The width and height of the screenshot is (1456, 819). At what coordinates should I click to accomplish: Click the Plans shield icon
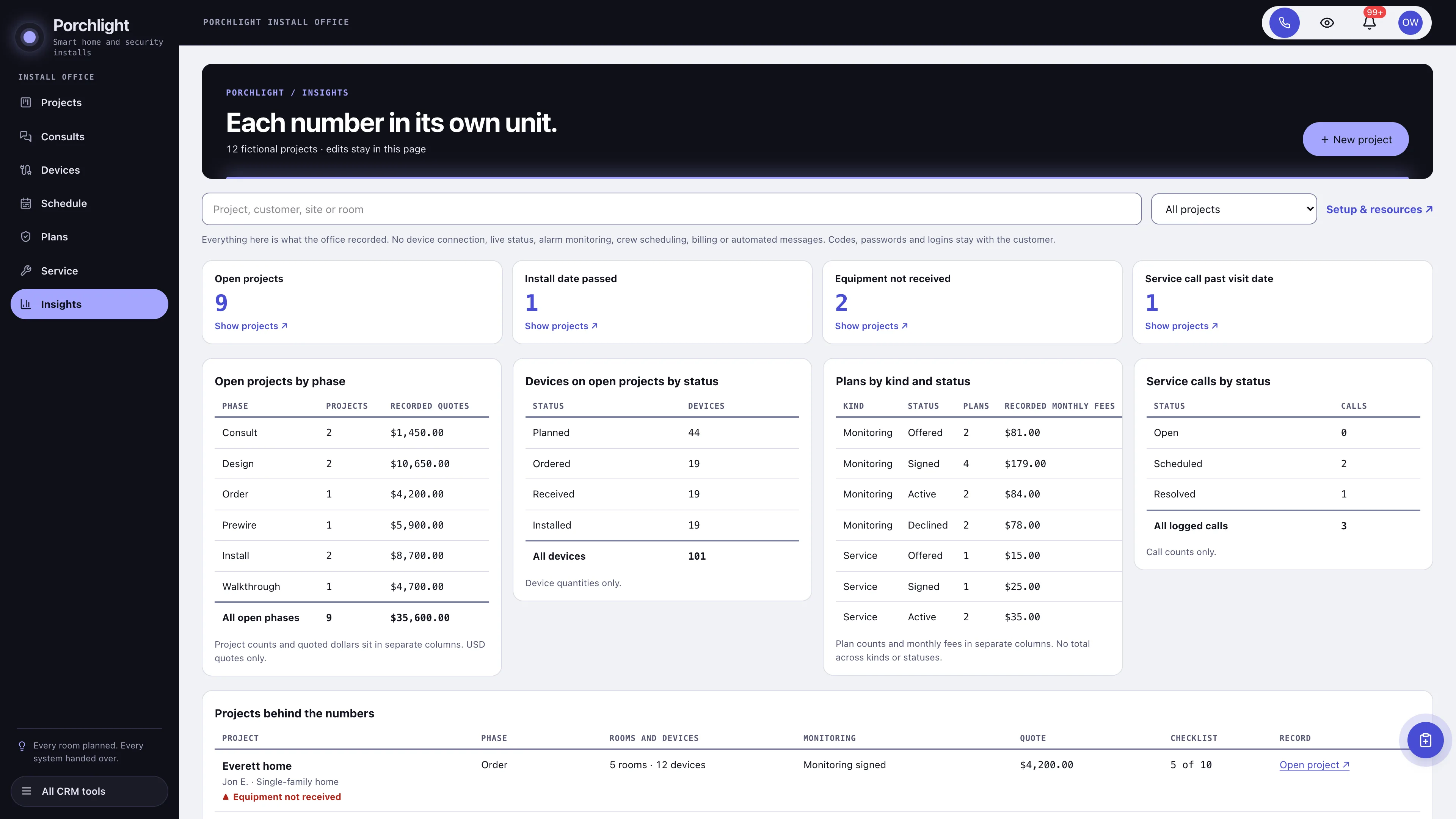coord(25,237)
